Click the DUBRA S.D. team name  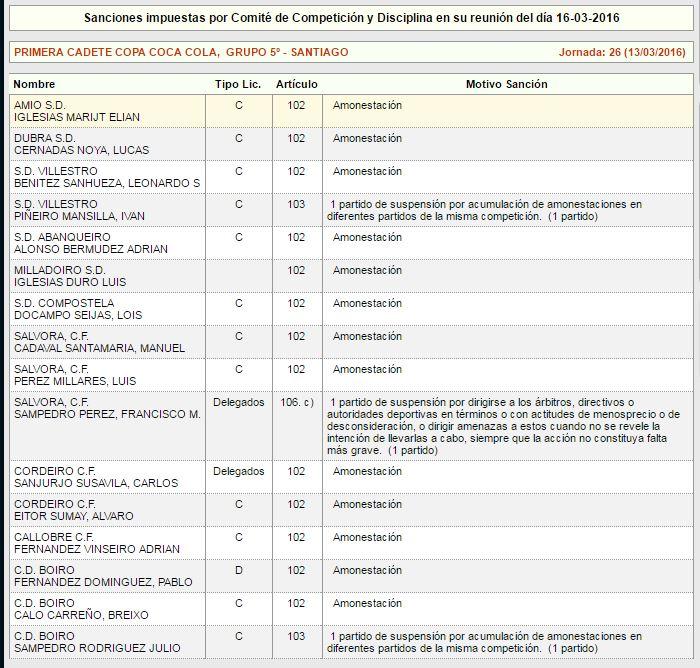pyautogui.click(x=45, y=138)
